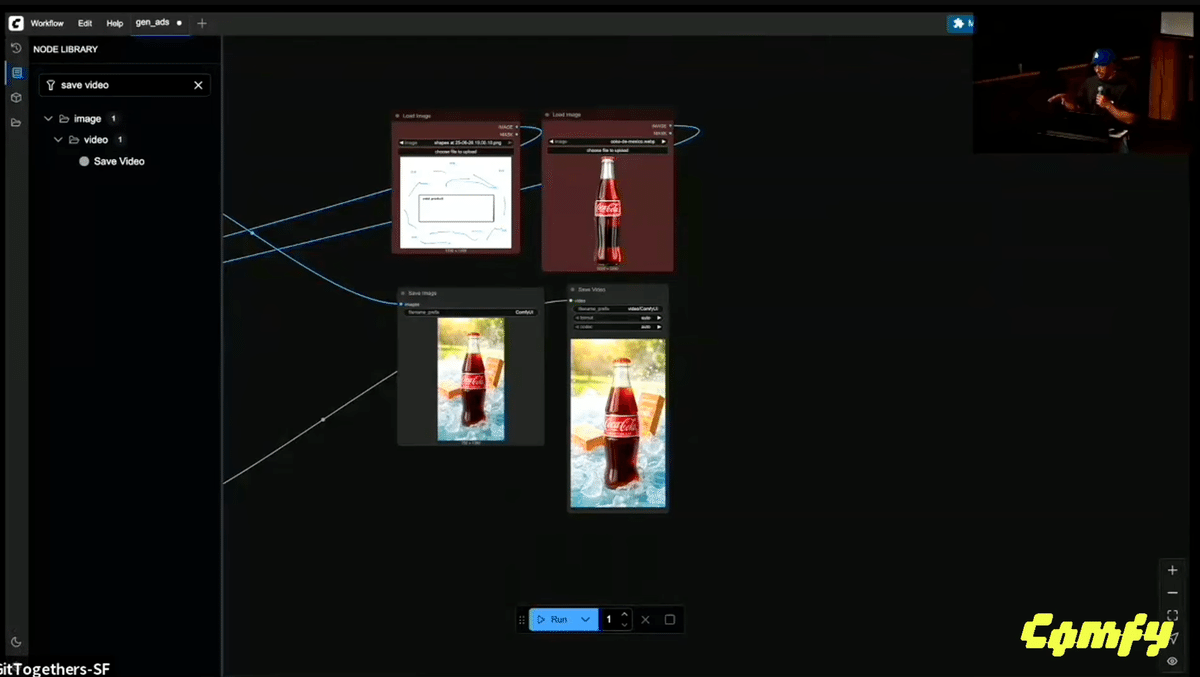Click the zoom in plus button
This screenshot has width=1200, height=677.
(x=1173, y=570)
